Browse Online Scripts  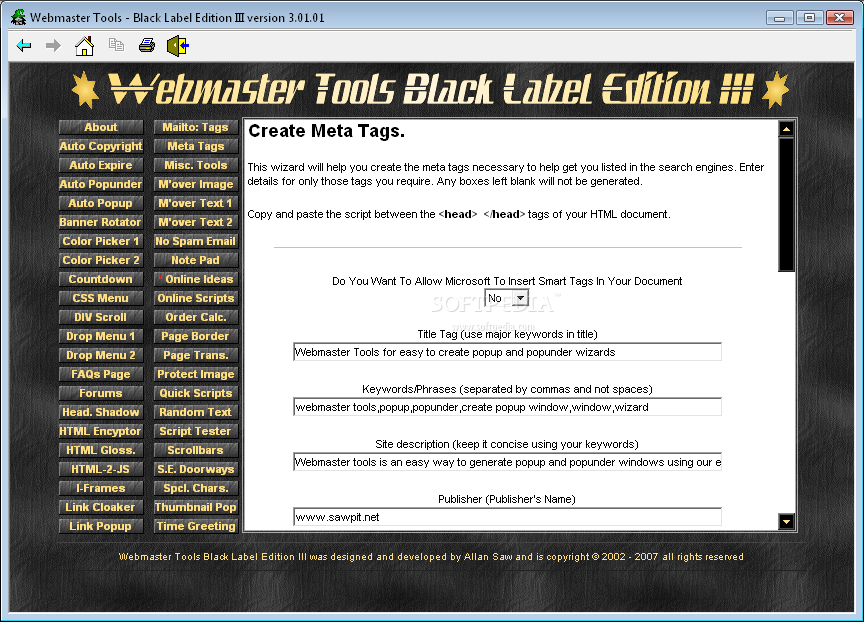point(196,298)
